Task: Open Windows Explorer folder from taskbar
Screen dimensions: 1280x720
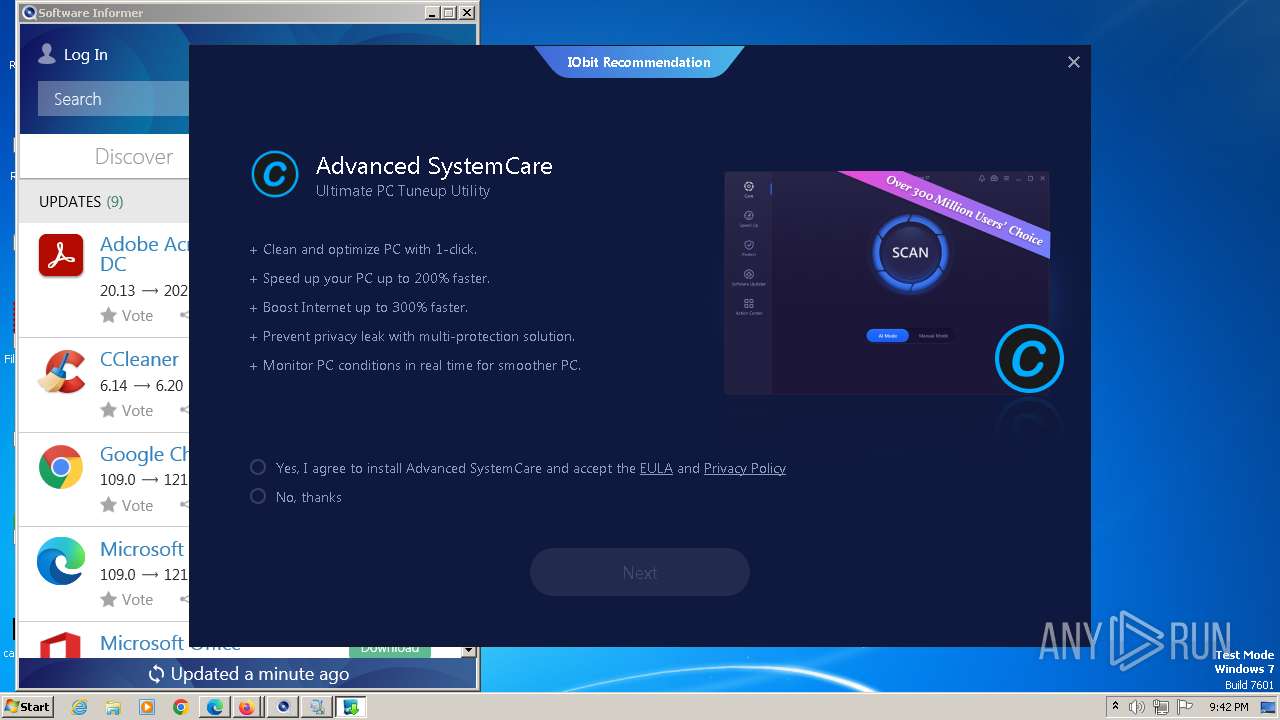Action: pyautogui.click(x=113, y=707)
